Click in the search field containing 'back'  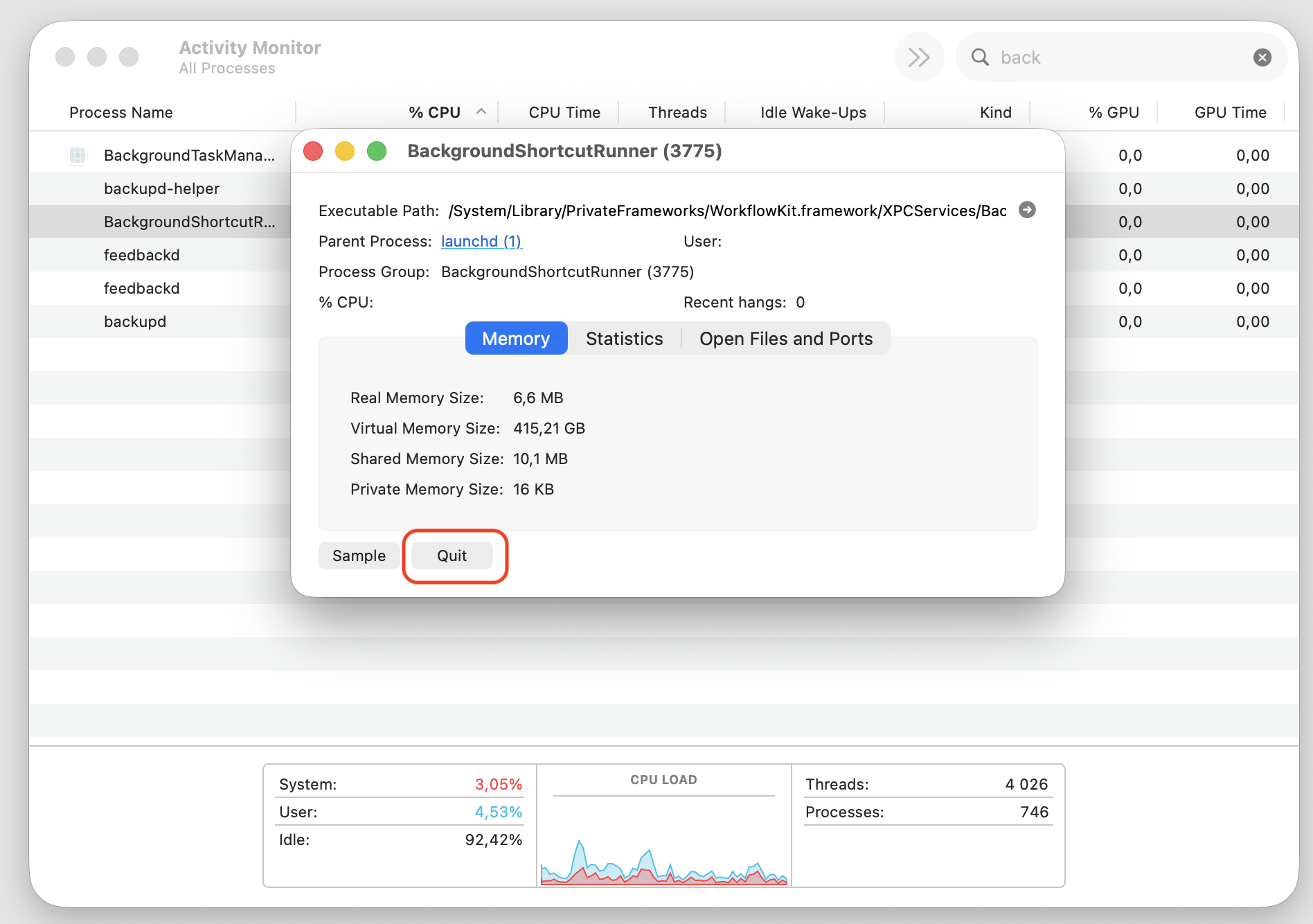(x=1122, y=57)
